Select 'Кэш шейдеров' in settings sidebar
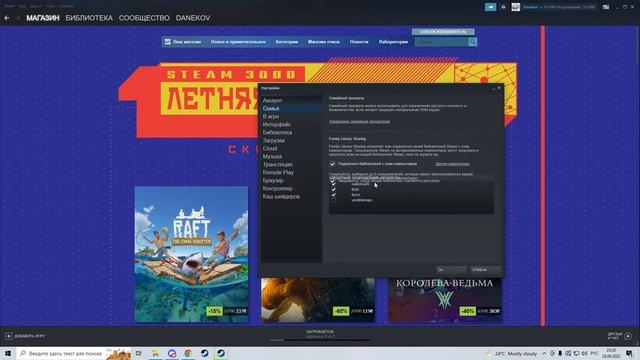 click(x=291, y=196)
